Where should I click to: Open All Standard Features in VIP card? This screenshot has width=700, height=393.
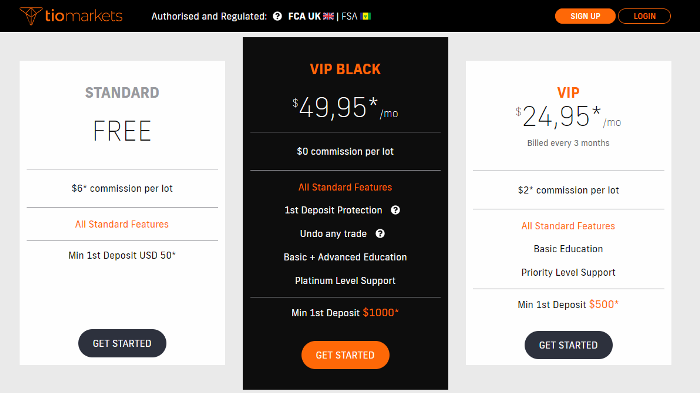click(x=568, y=226)
